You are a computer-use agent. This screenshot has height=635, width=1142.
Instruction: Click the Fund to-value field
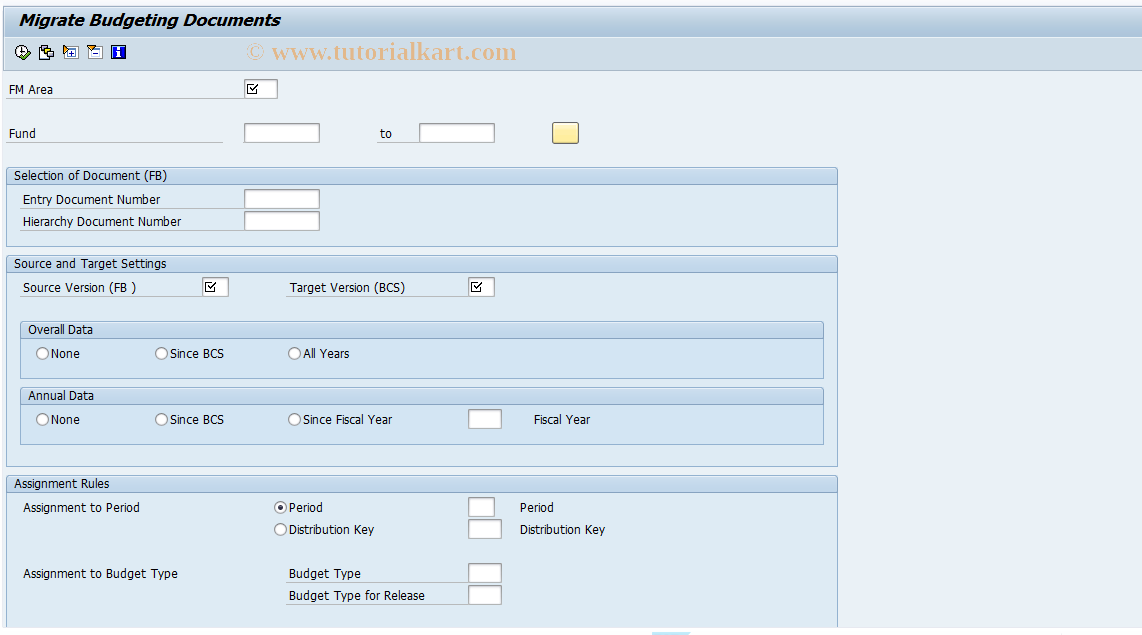pos(457,133)
